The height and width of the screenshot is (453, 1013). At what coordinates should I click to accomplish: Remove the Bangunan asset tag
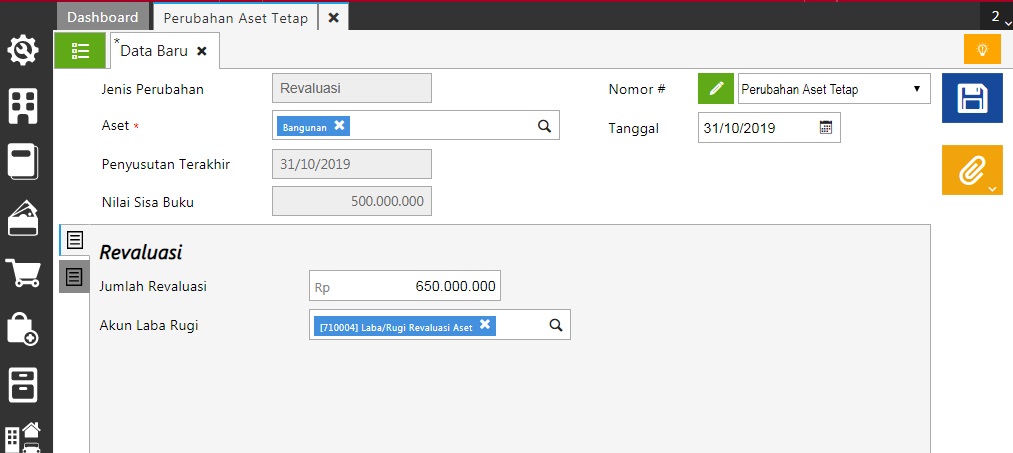coord(339,126)
